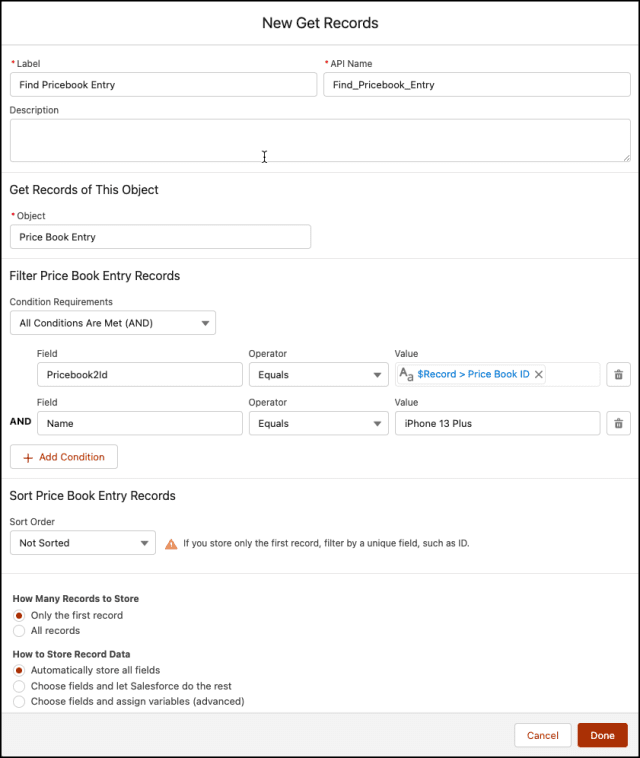
Task: Open the Operator dropdown for Pricebook2Id
Action: (x=318, y=374)
